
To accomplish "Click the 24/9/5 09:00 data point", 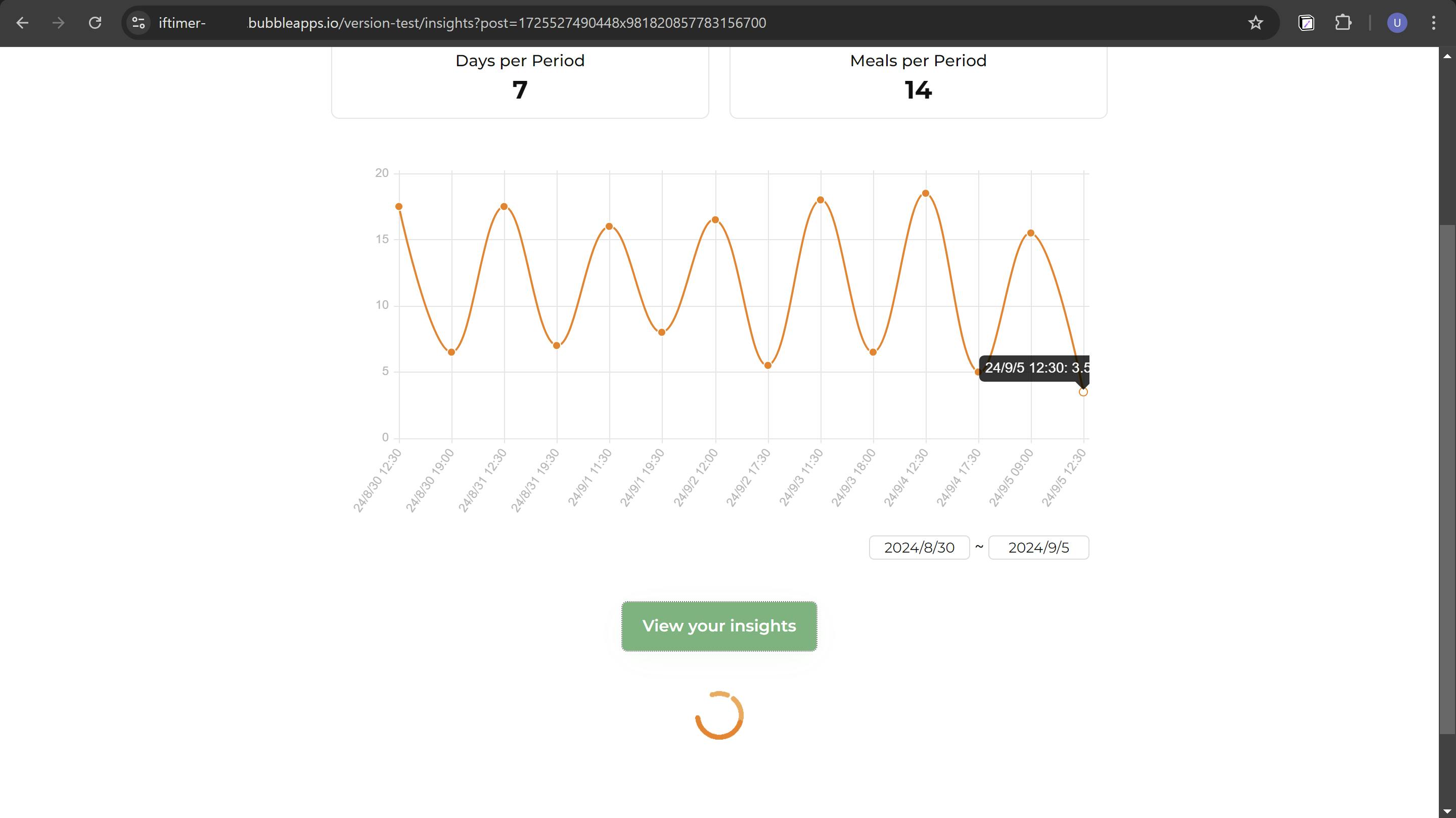I will 1031,233.
